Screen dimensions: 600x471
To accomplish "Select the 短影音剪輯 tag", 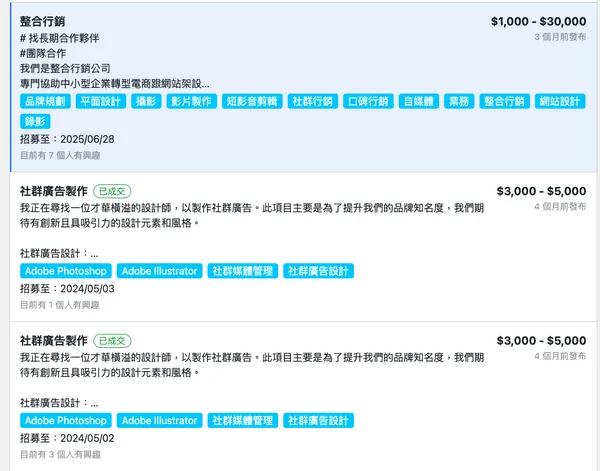I will (252, 101).
